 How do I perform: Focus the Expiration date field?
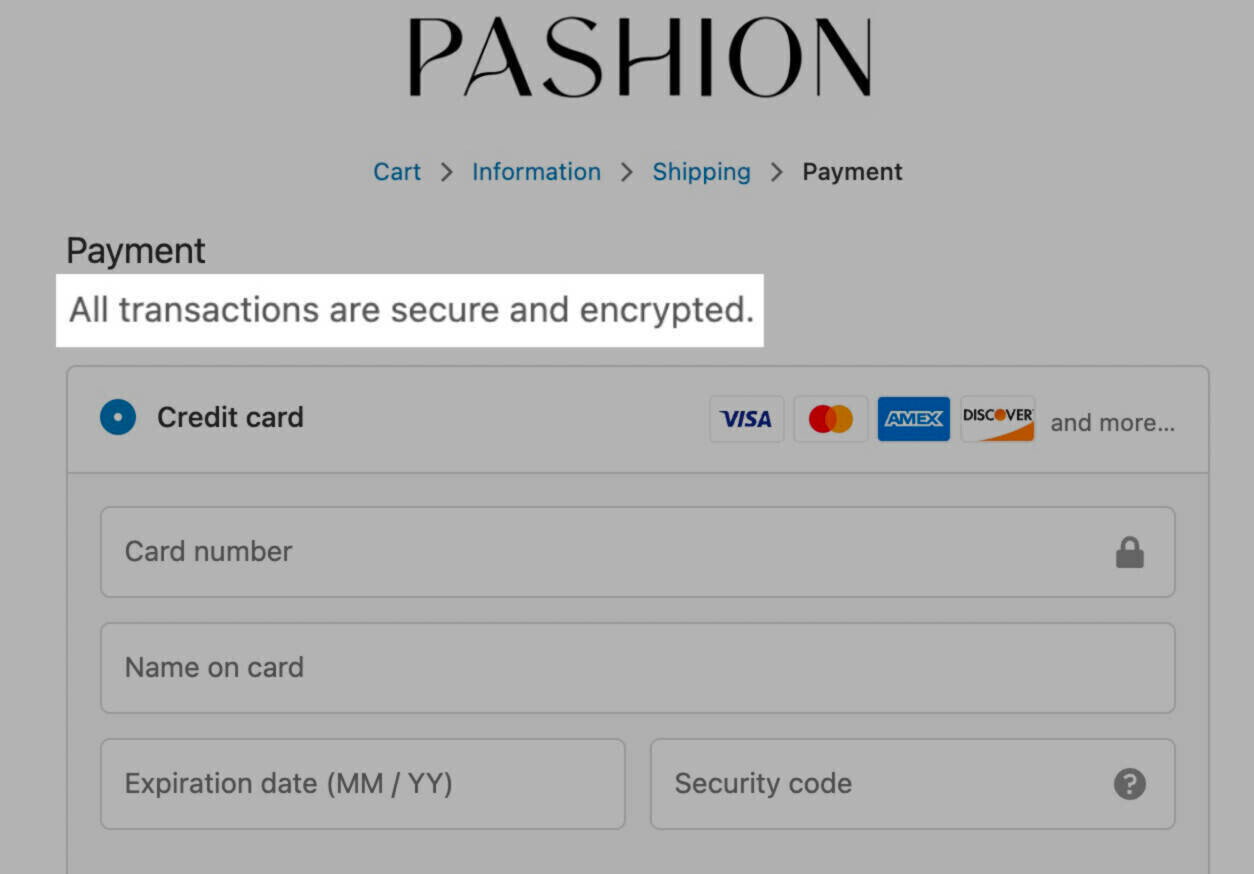(x=362, y=784)
